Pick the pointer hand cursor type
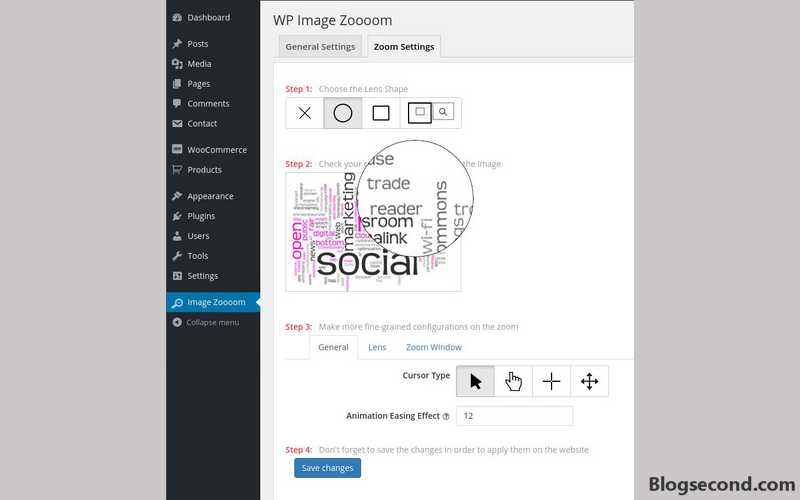The height and width of the screenshot is (500, 800). [x=513, y=381]
